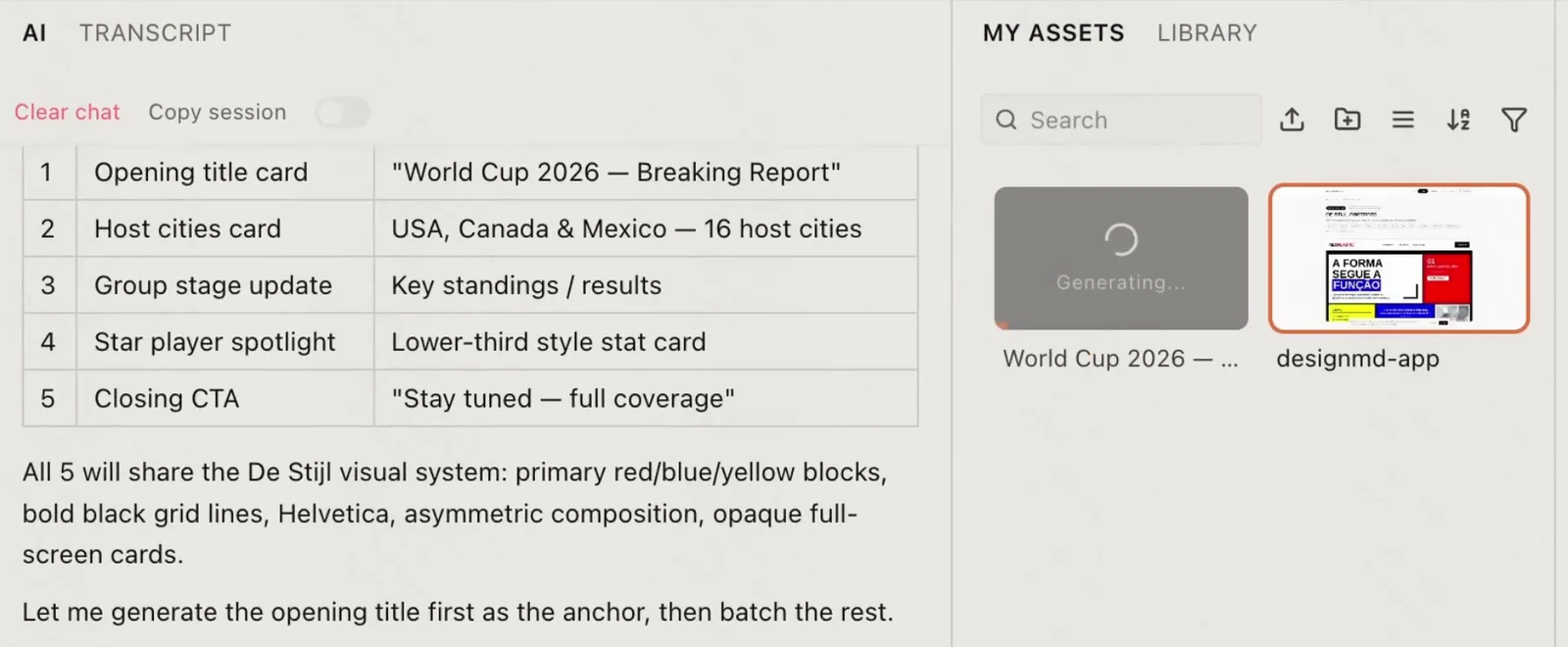Click the designmd-app asset name

[x=1357, y=359]
